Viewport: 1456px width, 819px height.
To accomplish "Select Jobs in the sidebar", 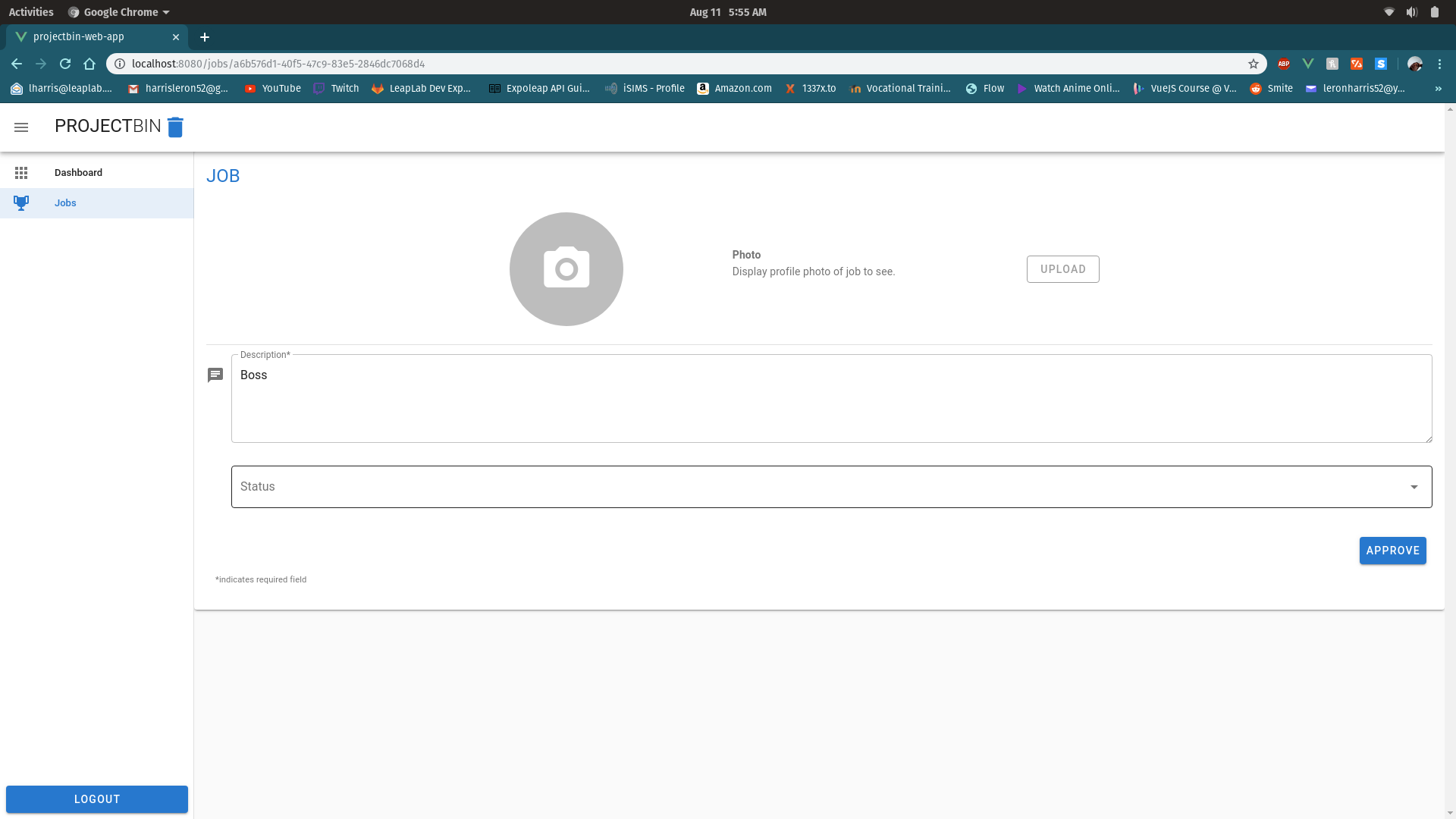I will pyautogui.click(x=65, y=203).
